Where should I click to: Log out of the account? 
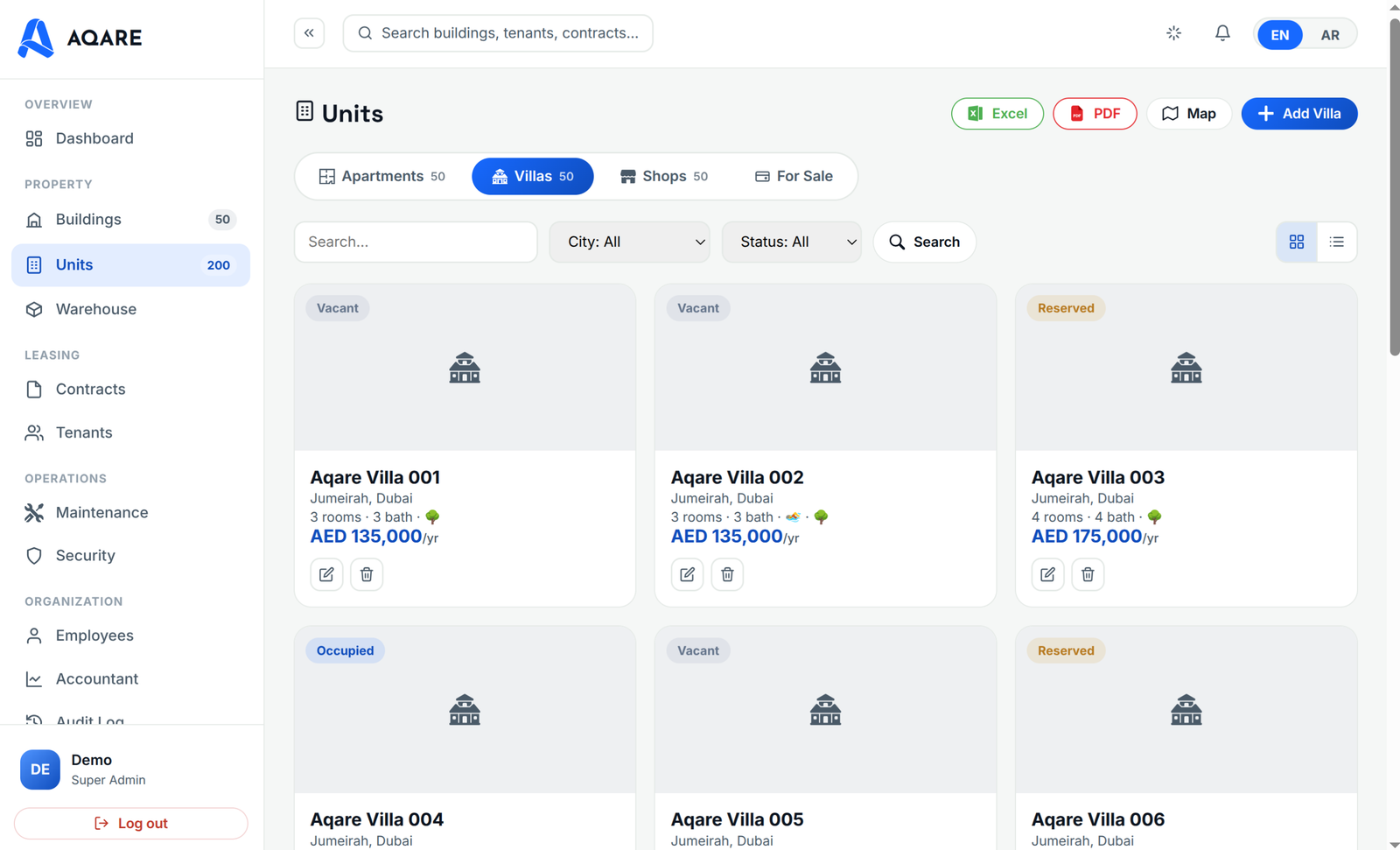[131, 823]
